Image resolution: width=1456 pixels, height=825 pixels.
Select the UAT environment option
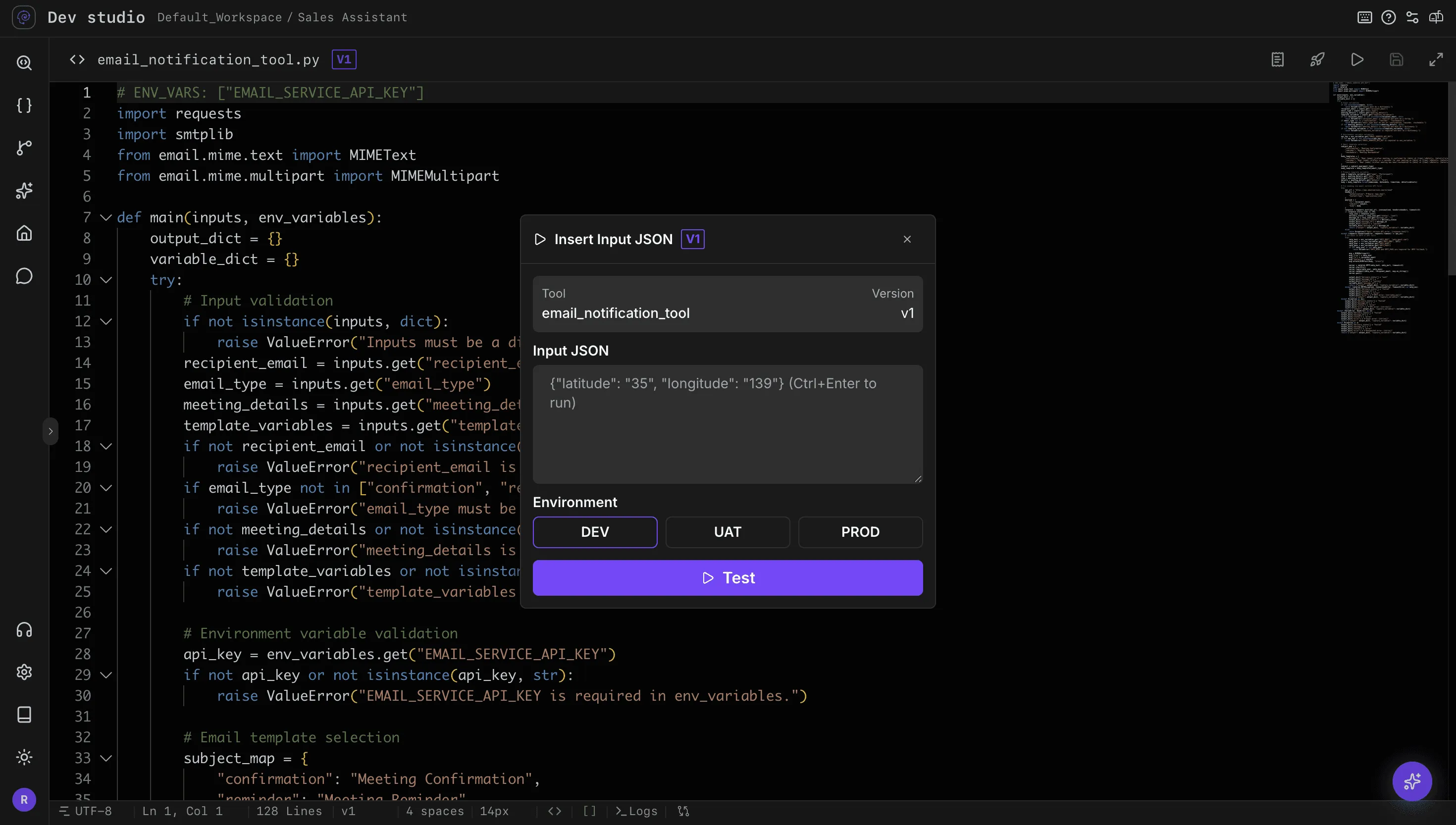click(x=728, y=532)
